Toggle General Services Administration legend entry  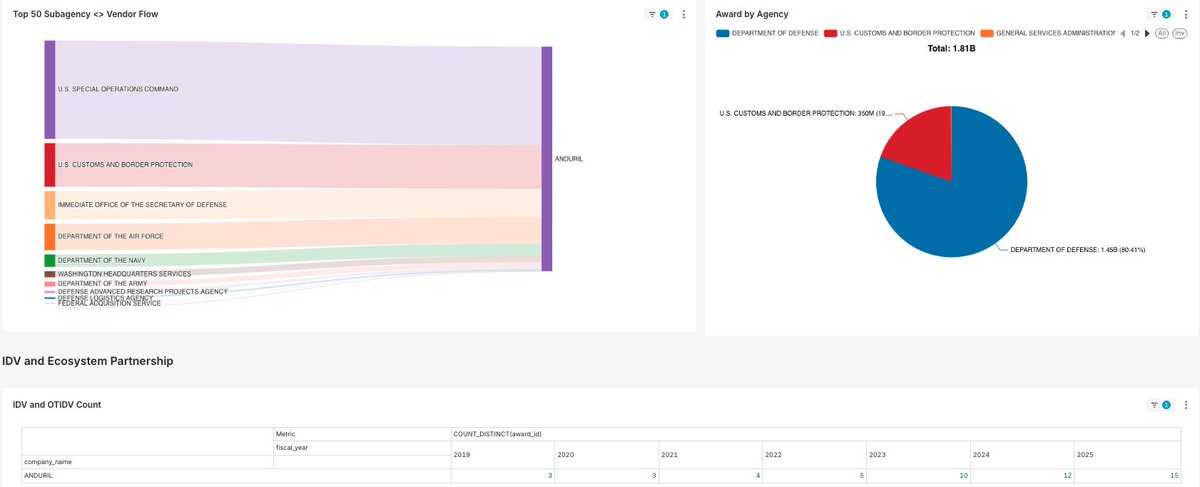click(x=1047, y=33)
